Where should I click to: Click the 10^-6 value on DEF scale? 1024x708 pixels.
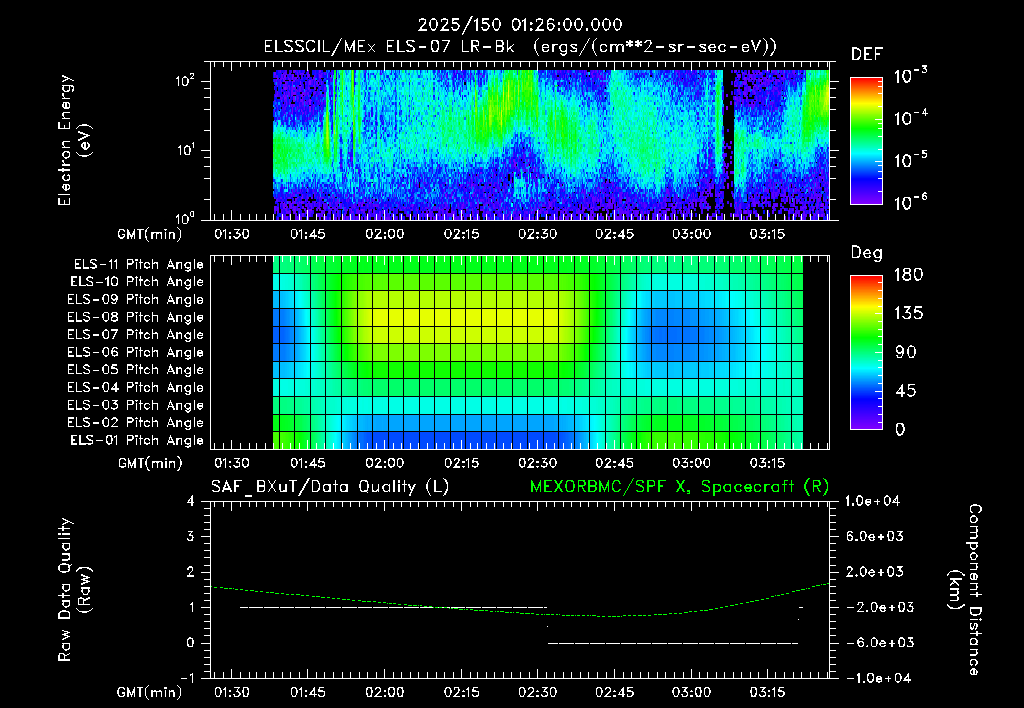click(910, 202)
